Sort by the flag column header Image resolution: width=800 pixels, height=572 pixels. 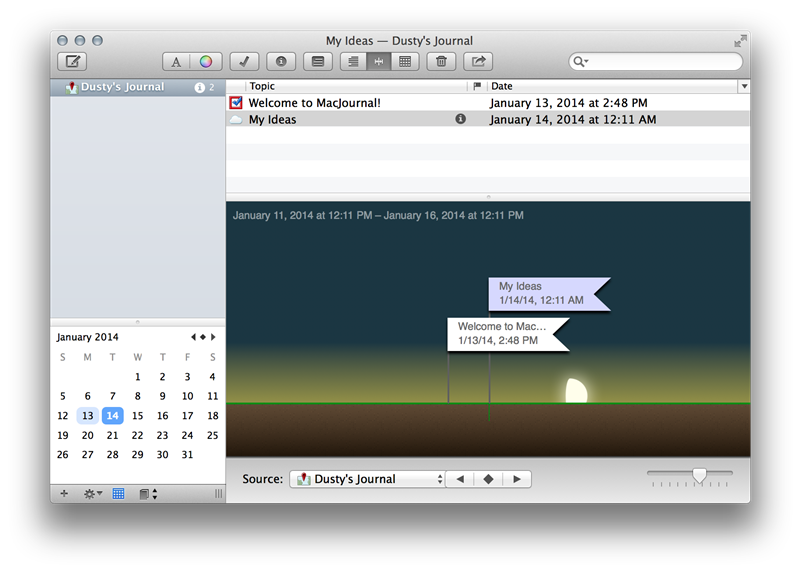(477, 86)
